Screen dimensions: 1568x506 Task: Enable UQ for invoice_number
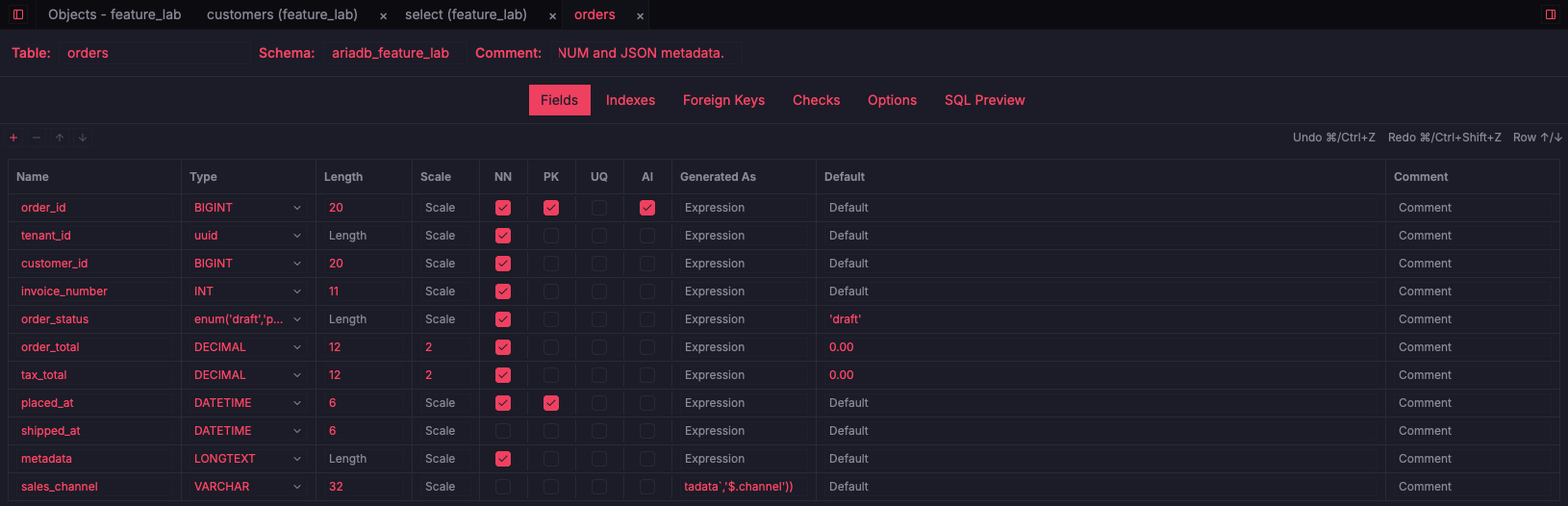click(599, 291)
